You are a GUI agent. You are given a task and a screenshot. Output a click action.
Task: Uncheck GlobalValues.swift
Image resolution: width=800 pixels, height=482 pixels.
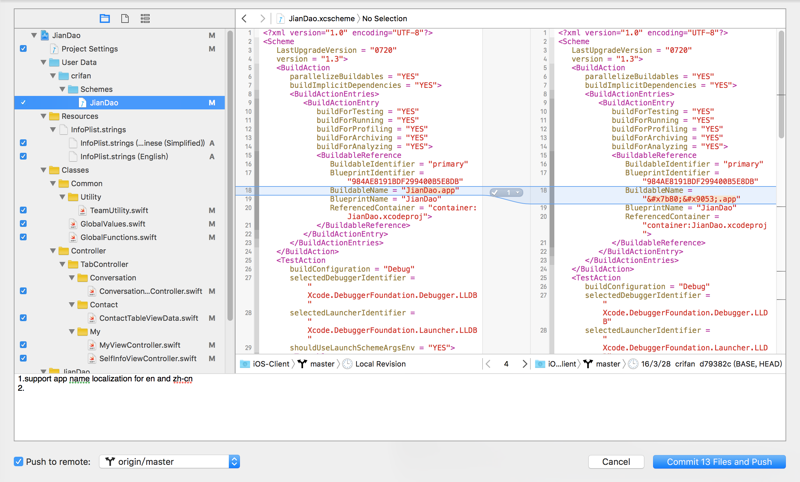coord(23,223)
